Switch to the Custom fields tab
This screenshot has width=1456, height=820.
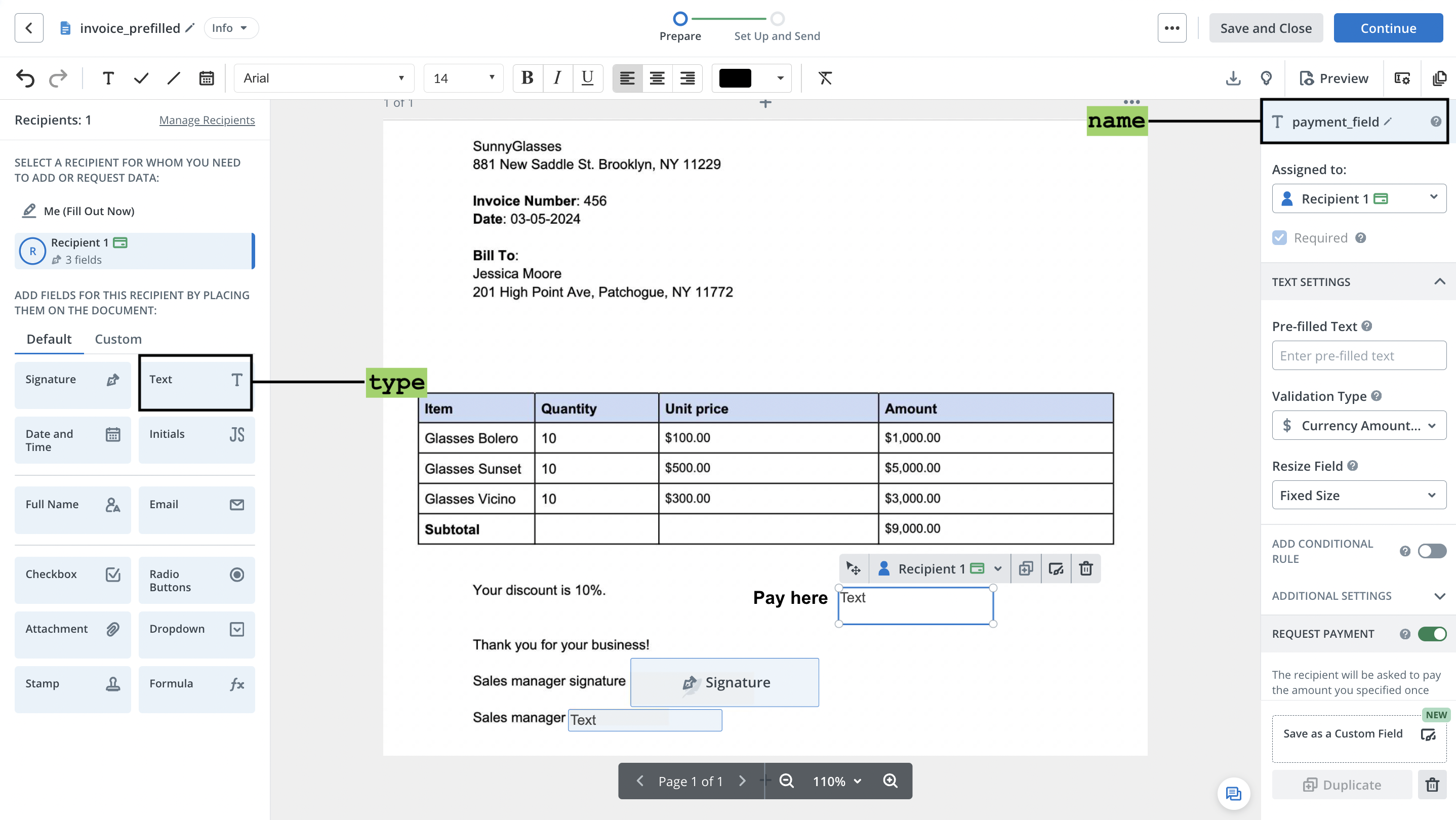[x=118, y=339]
